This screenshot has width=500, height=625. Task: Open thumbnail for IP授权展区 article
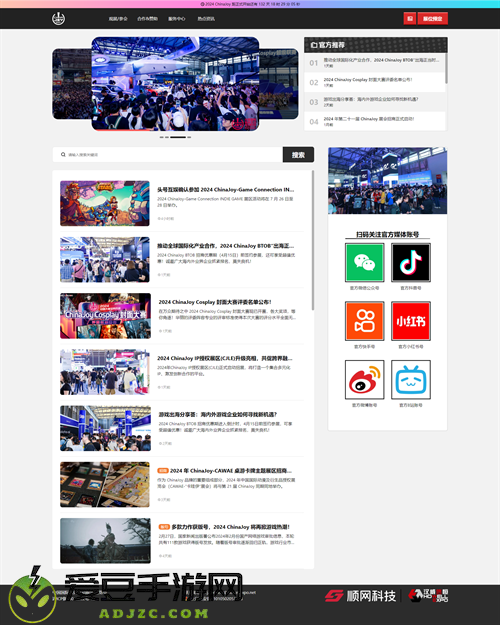tap(105, 372)
